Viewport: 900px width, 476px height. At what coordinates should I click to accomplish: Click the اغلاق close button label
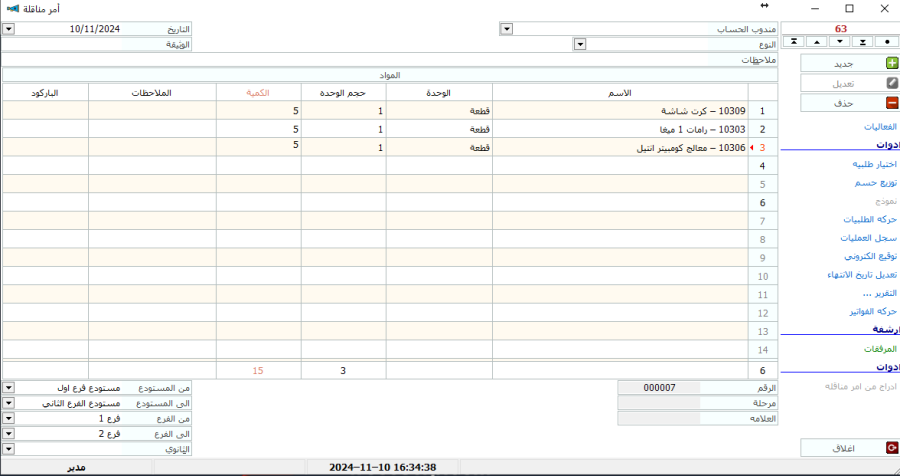tap(844, 448)
